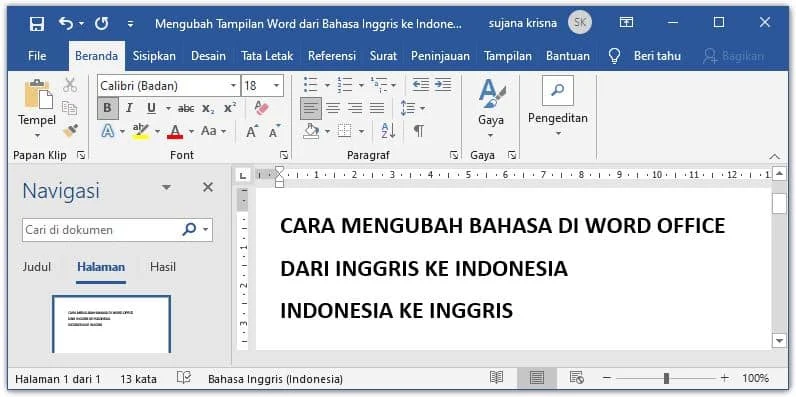
Task: Toggle subscript formatting
Action: pos(208,109)
